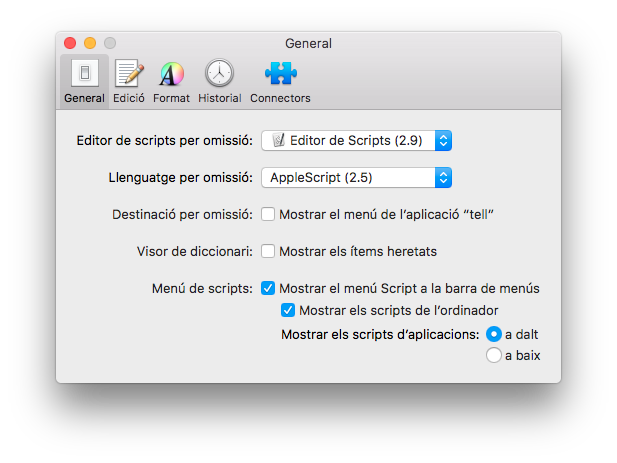Viewport: 617px width, 463px height.
Task: Click the "Llenguatge per omissió:" label
Action: (x=181, y=177)
